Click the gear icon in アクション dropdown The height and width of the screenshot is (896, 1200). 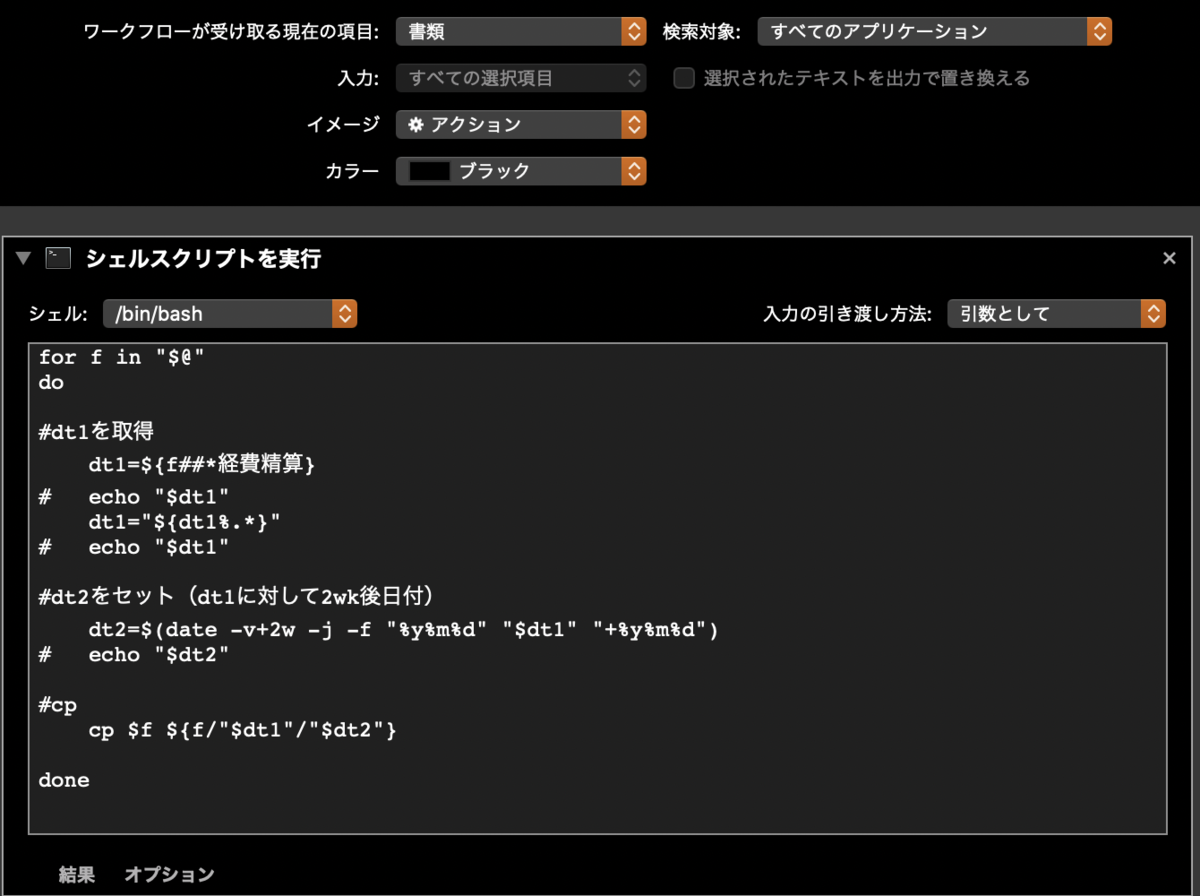[416, 125]
